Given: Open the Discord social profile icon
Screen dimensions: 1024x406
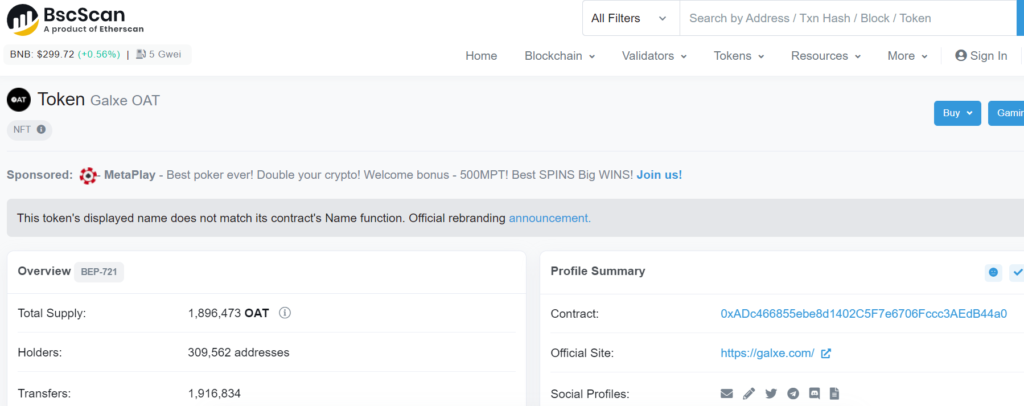Looking at the screenshot, I should 814,393.
